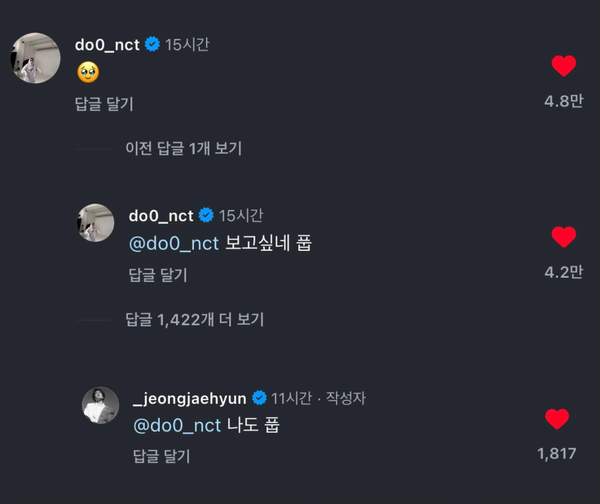
Task: Unlike the top do0_nct emoji comment
Action: [x=564, y=67]
